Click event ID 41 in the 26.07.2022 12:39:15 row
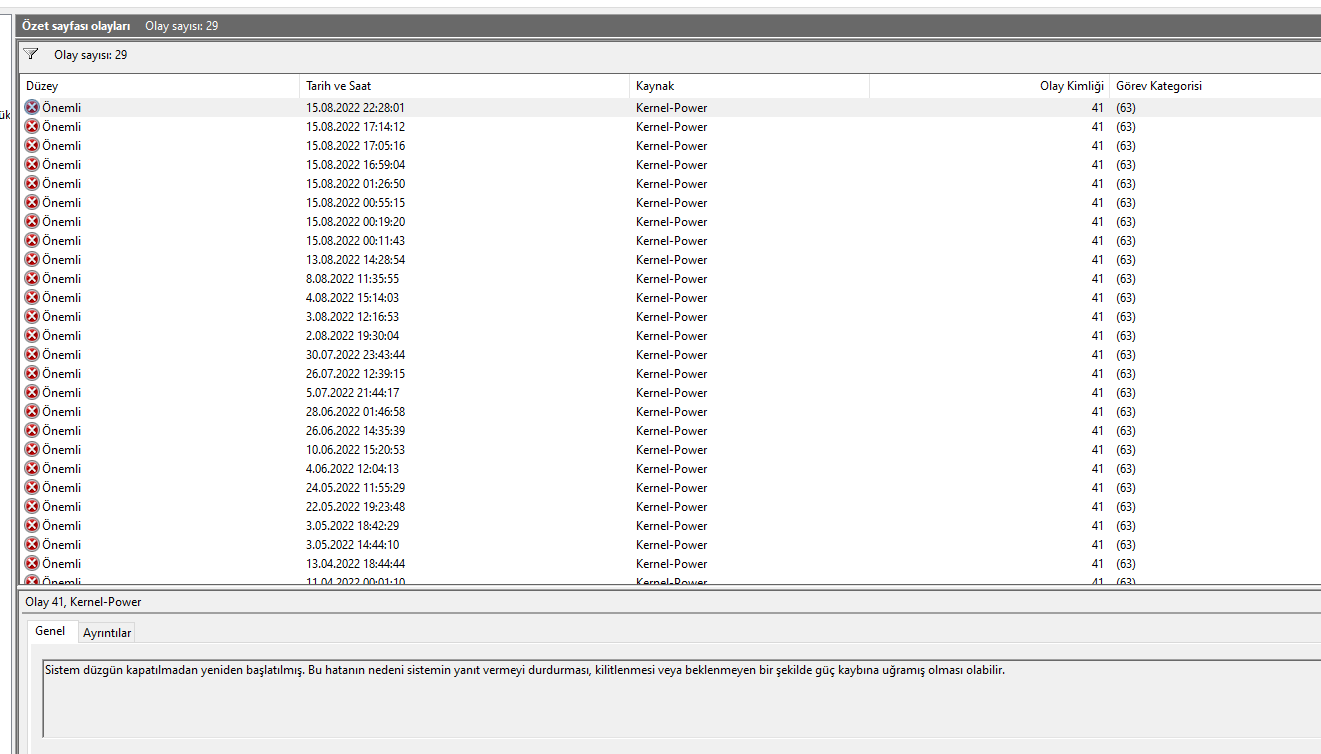The height and width of the screenshot is (754, 1321). pos(1098,373)
